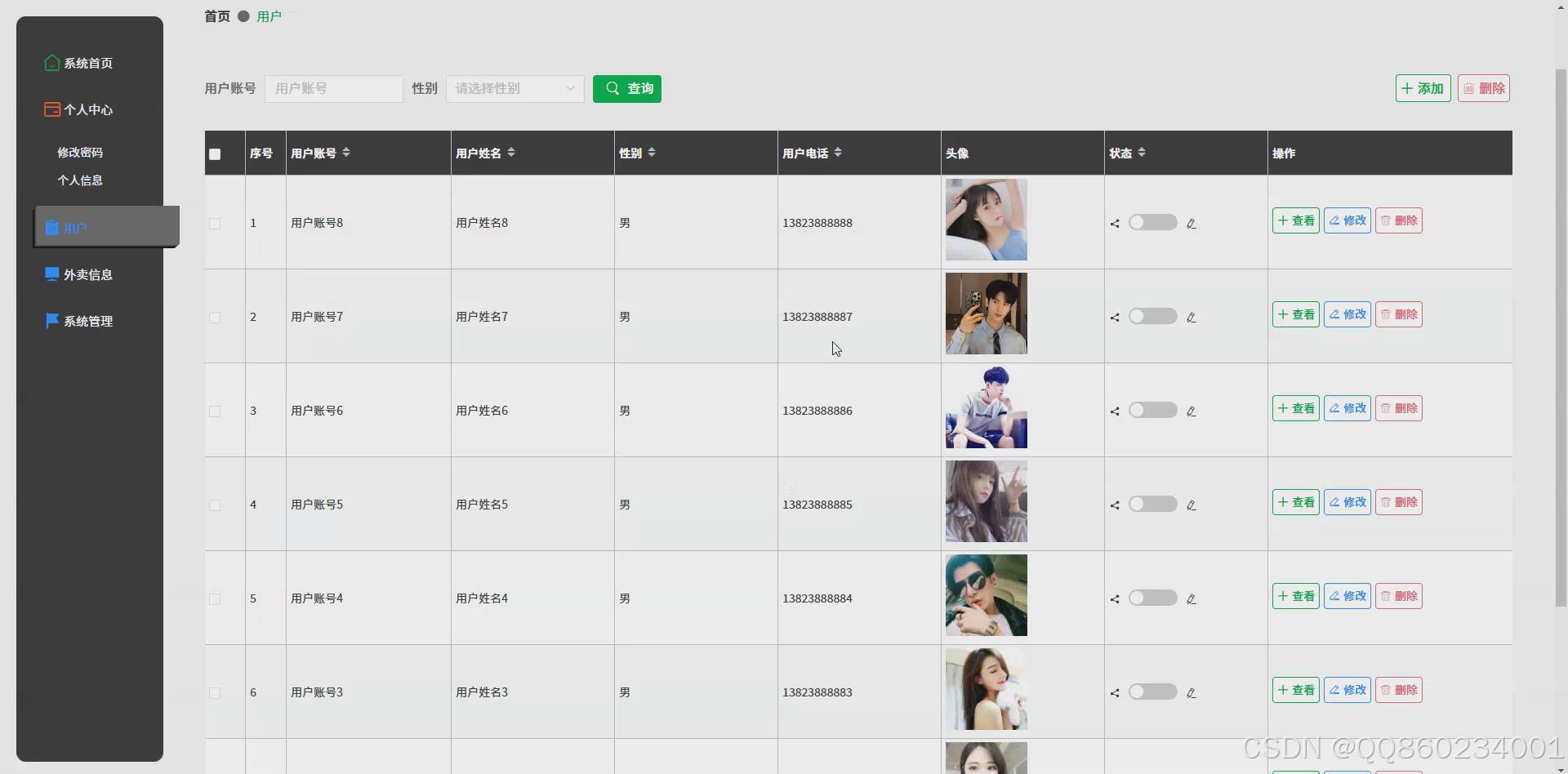Click clipboard icon of 用户 sidebar item
Image resolution: width=1568 pixels, height=774 pixels.
[x=52, y=228]
